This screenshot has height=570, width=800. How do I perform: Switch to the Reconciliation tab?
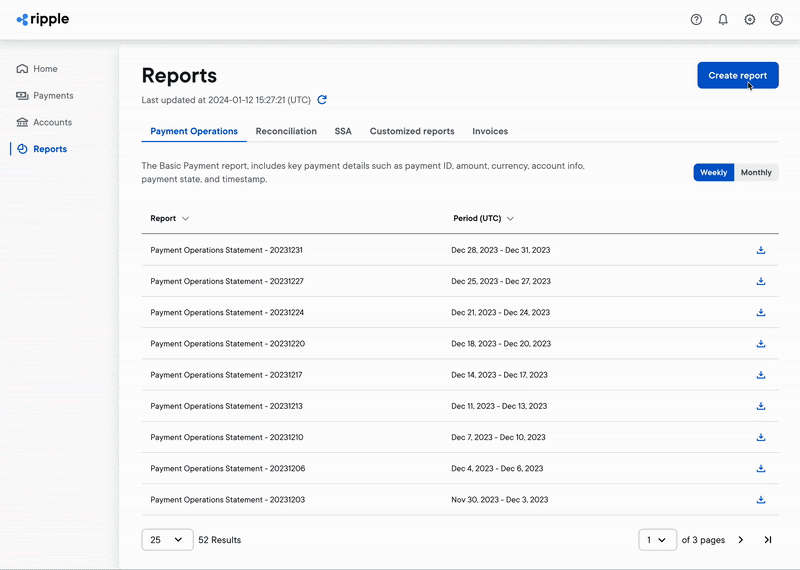click(x=286, y=131)
